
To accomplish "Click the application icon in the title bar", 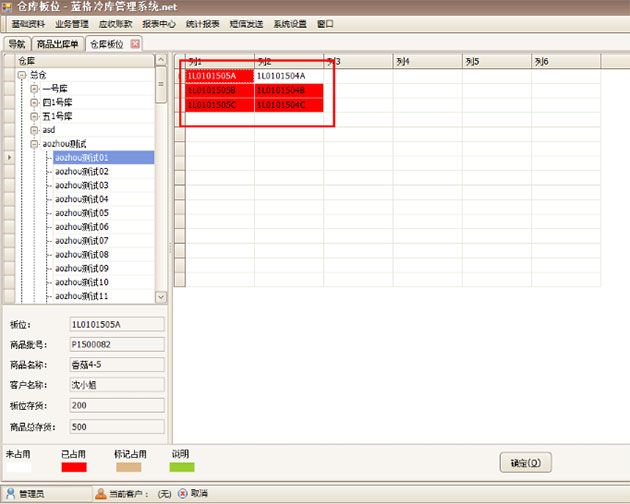I will click(x=9, y=8).
